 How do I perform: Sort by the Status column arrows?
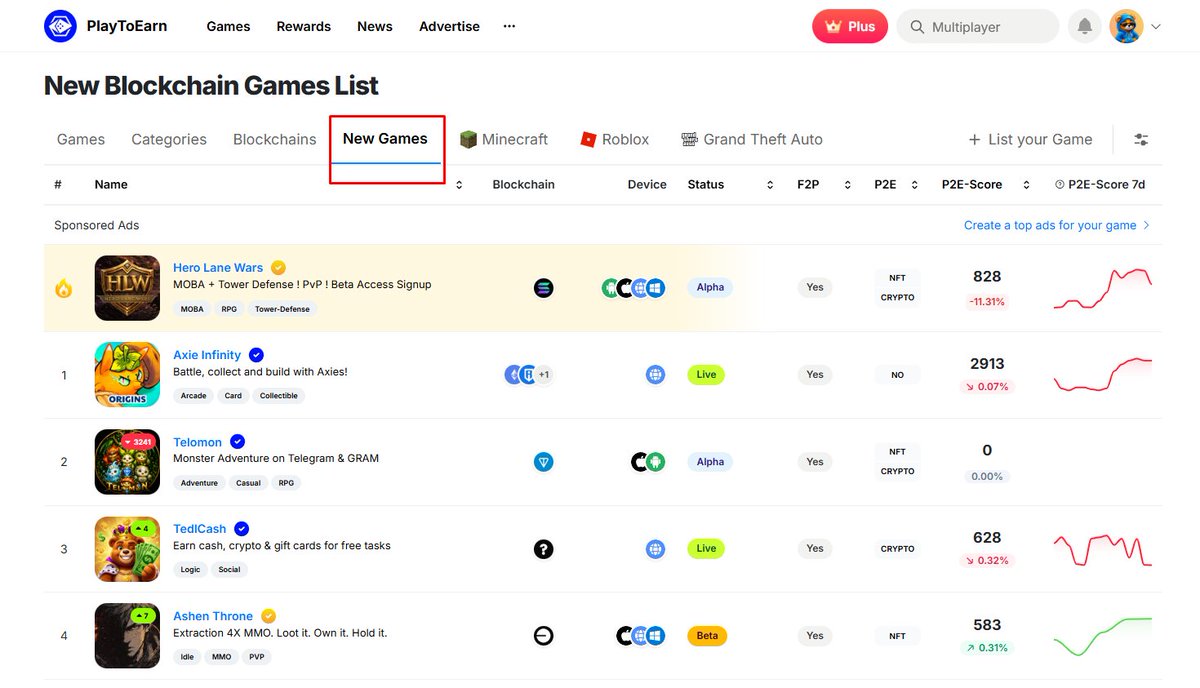pyautogui.click(x=770, y=185)
